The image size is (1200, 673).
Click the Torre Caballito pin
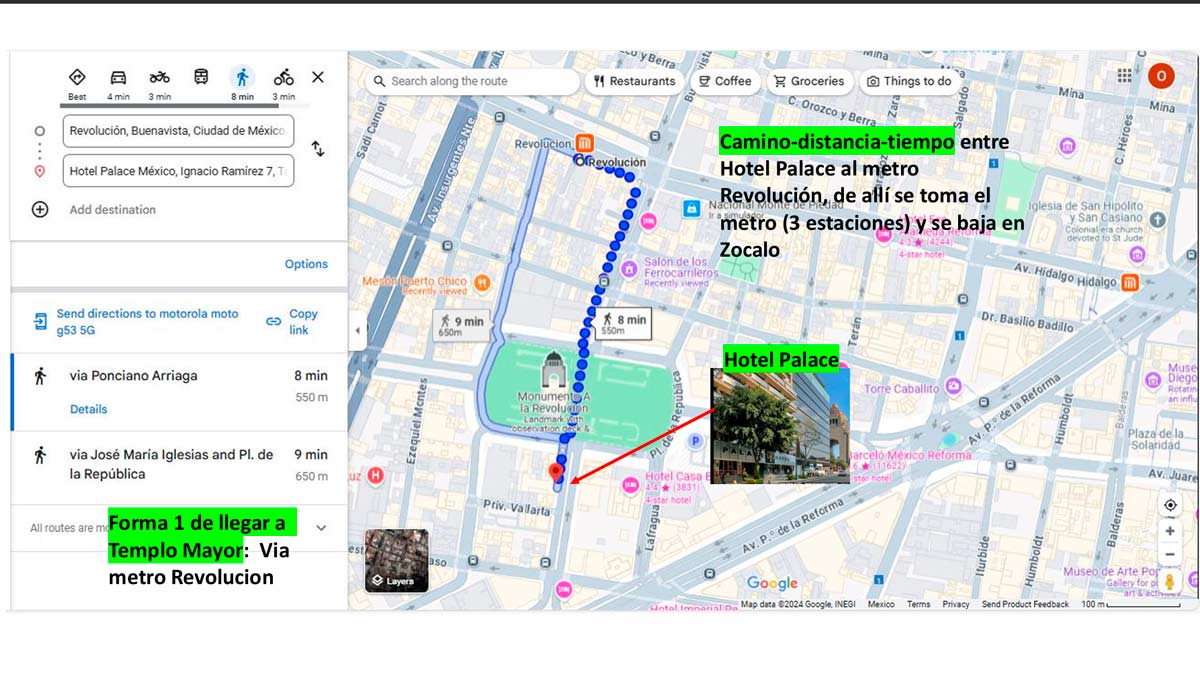pyautogui.click(x=954, y=387)
